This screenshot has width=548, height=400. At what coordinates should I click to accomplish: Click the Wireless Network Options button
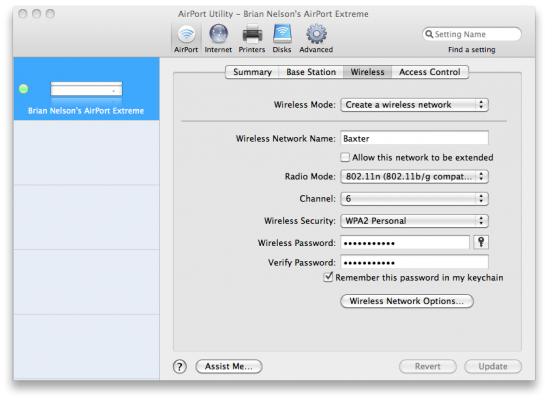point(407,301)
